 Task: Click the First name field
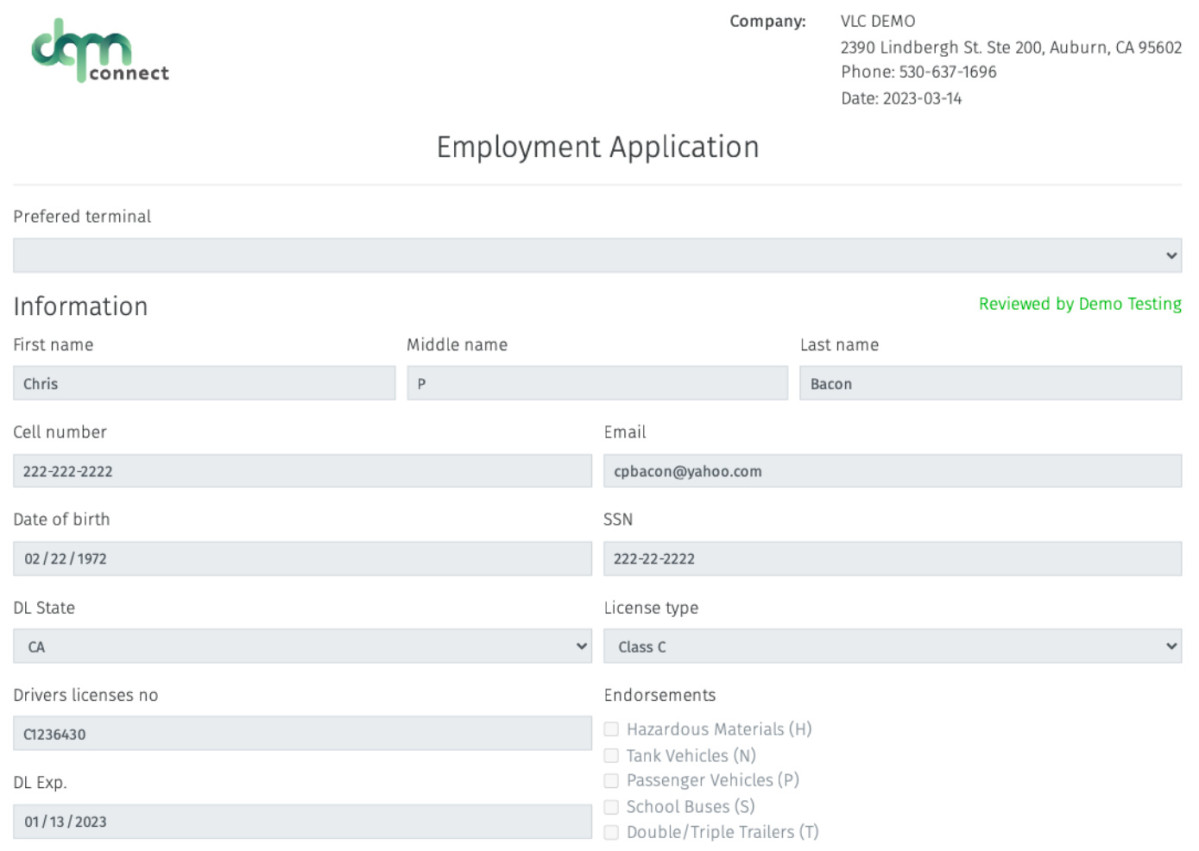[204, 383]
